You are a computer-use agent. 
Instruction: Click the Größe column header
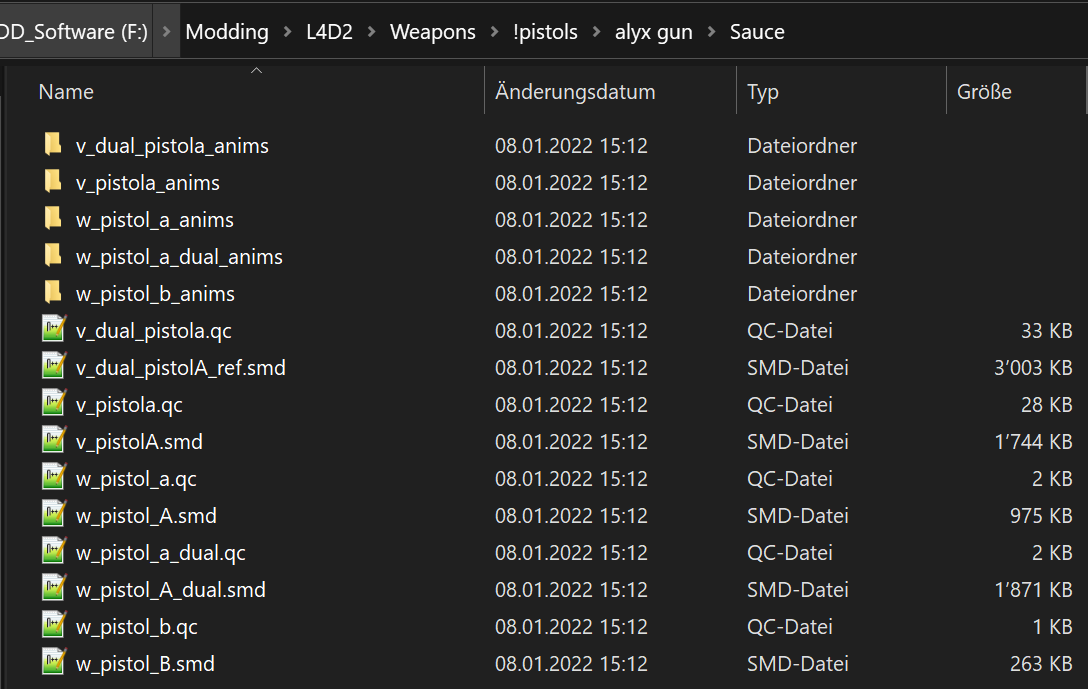pos(984,92)
